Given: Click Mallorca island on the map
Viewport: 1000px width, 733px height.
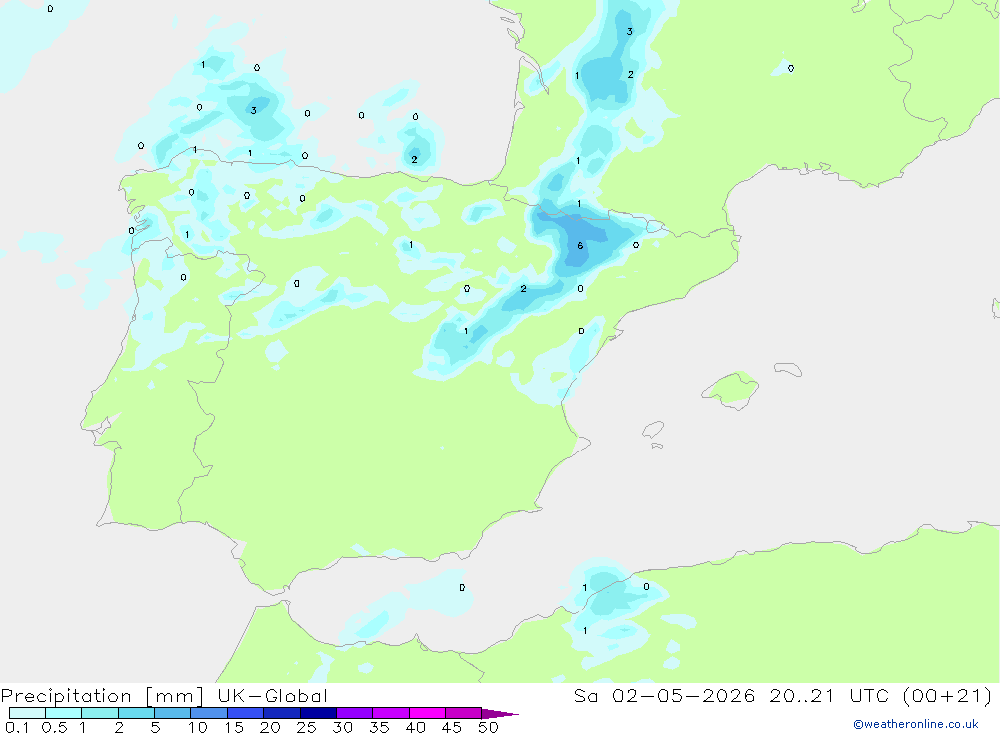Looking at the screenshot, I should point(731,389).
